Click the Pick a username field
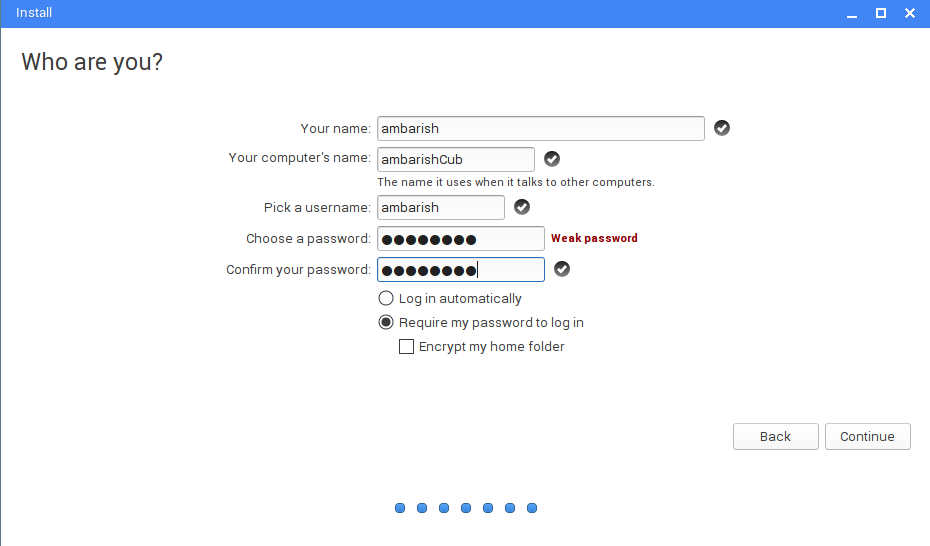The height and width of the screenshot is (546, 930). [x=440, y=207]
